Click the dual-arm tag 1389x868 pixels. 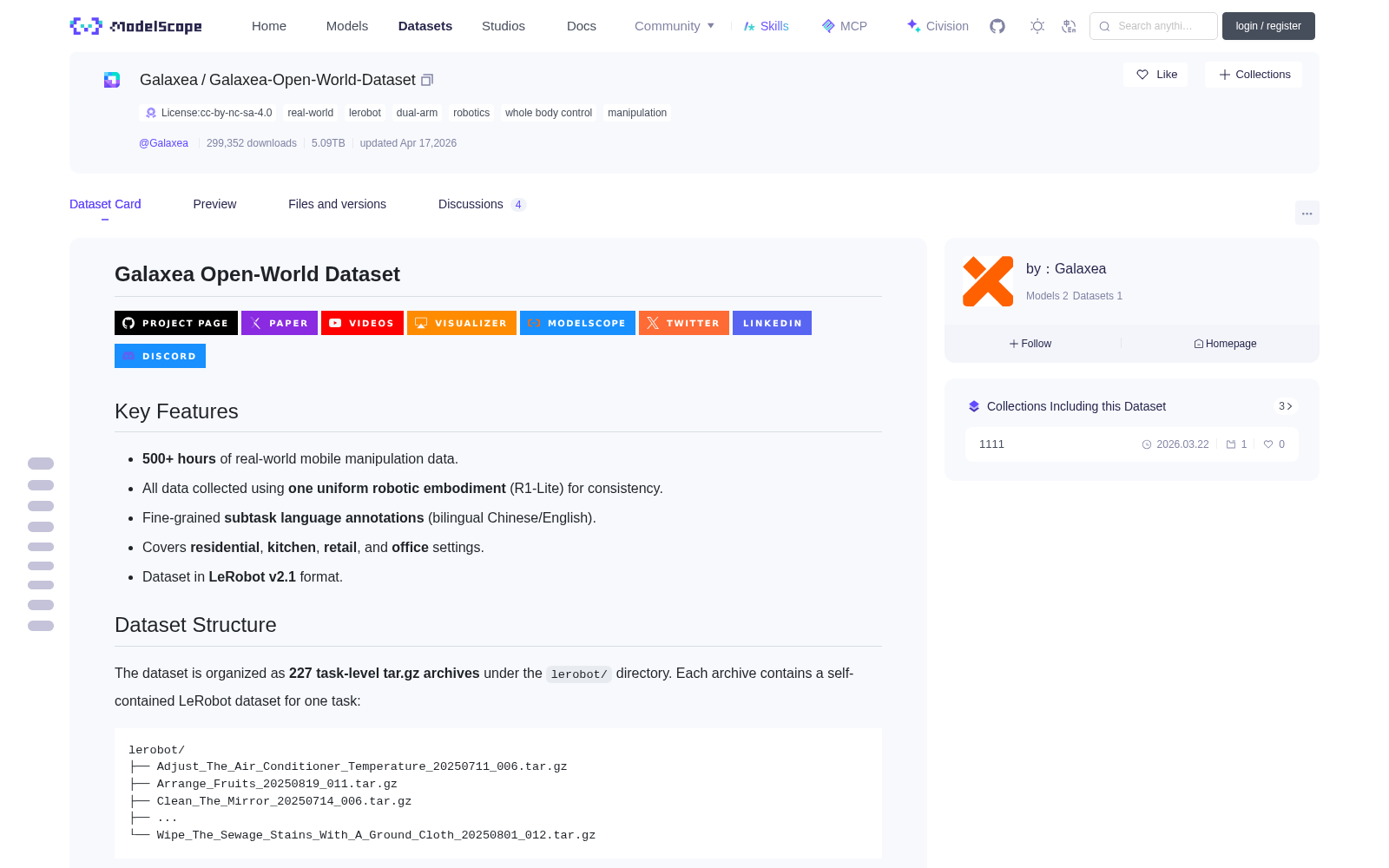[417, 113]
